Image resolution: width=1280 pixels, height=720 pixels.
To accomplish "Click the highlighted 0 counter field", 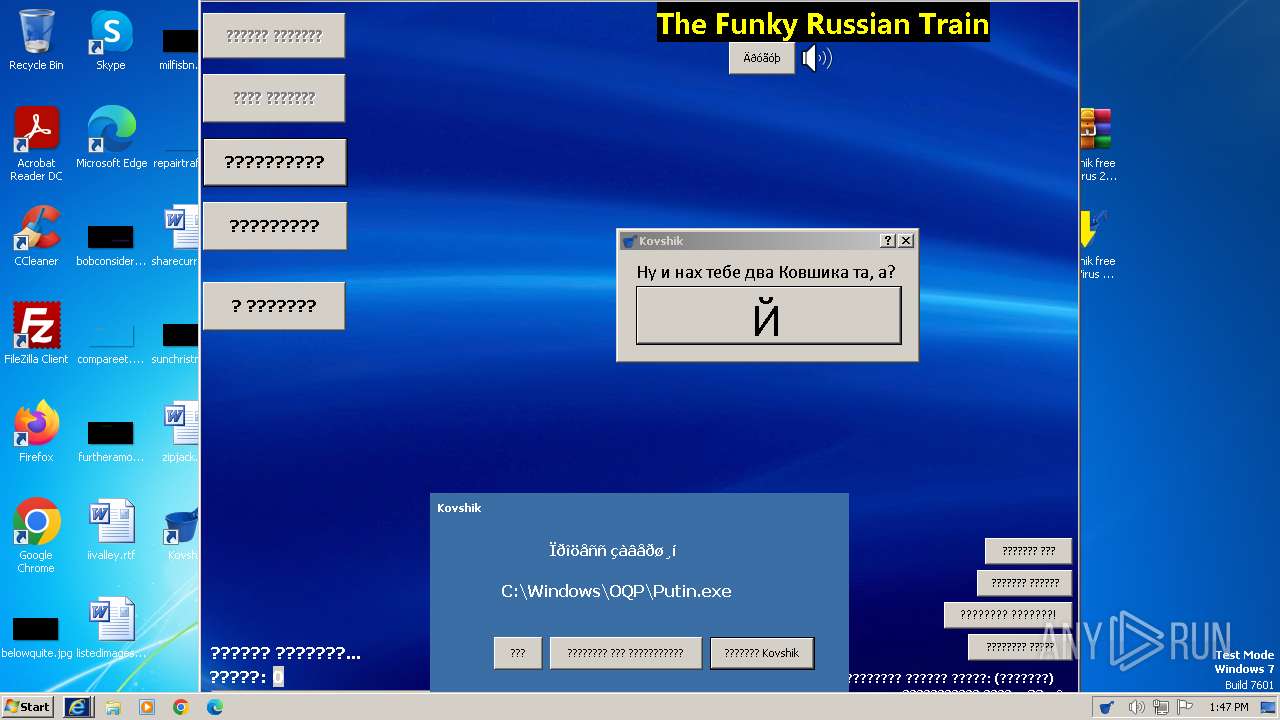I will pos(278,677).
